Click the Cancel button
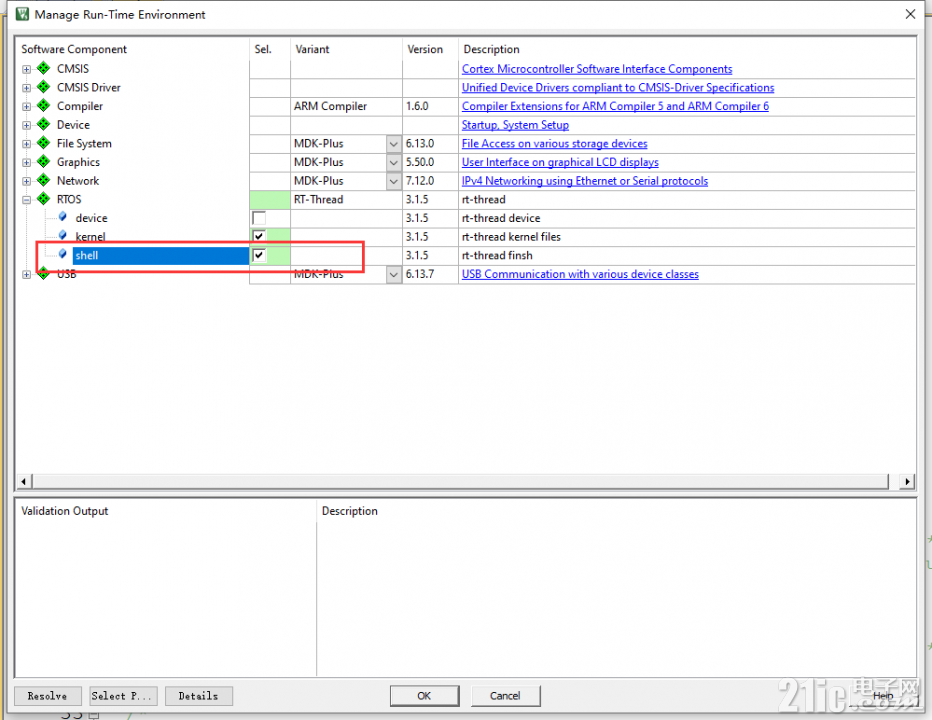The width and height of the screenshot is (932, 720). coord(505,696)
